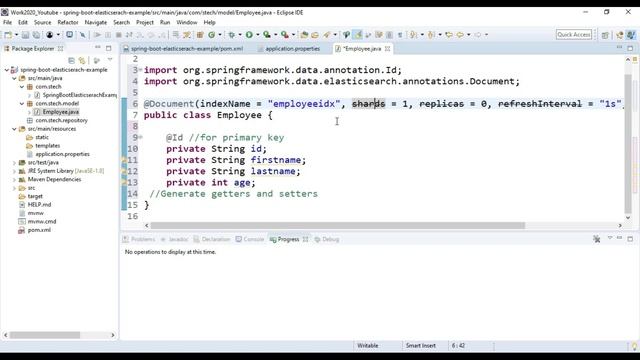Open the Help menu
Image resolution: width=640 pixels, height=360 pixels.
tap(209, 22)
